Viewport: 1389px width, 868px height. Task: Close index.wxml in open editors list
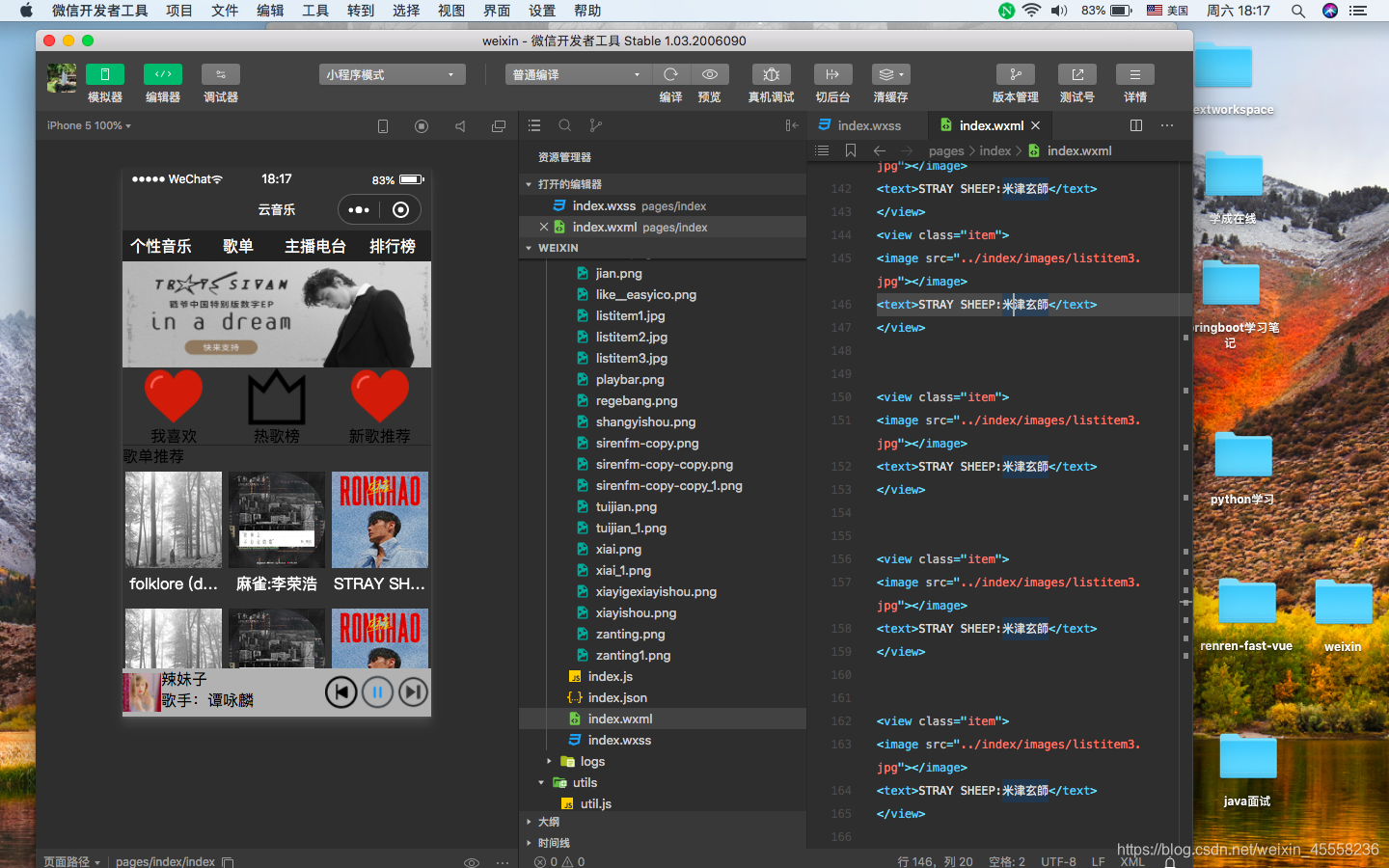pyautogui.click(x=544, y=227)
